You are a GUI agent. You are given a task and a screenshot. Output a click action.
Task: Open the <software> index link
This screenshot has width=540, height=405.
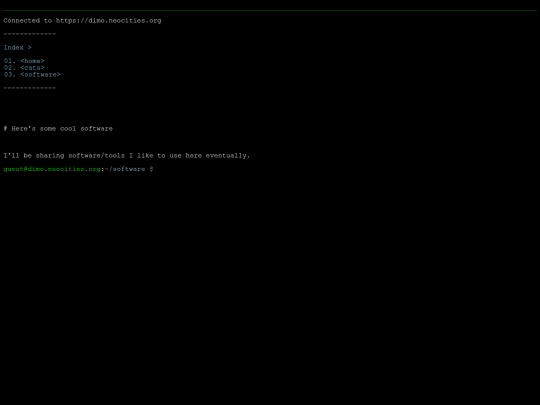40,74
